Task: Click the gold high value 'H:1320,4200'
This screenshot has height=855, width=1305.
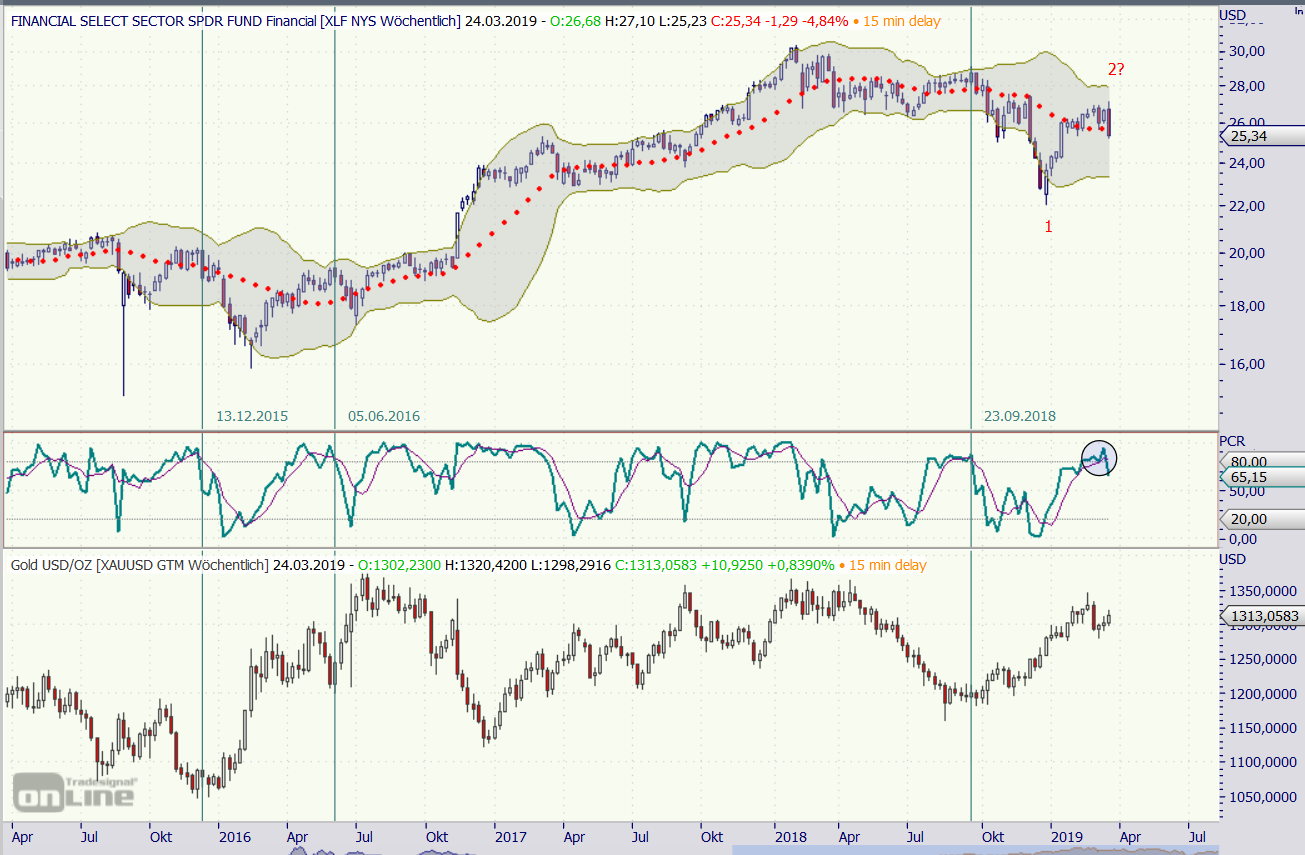Action: coord(487,565)
